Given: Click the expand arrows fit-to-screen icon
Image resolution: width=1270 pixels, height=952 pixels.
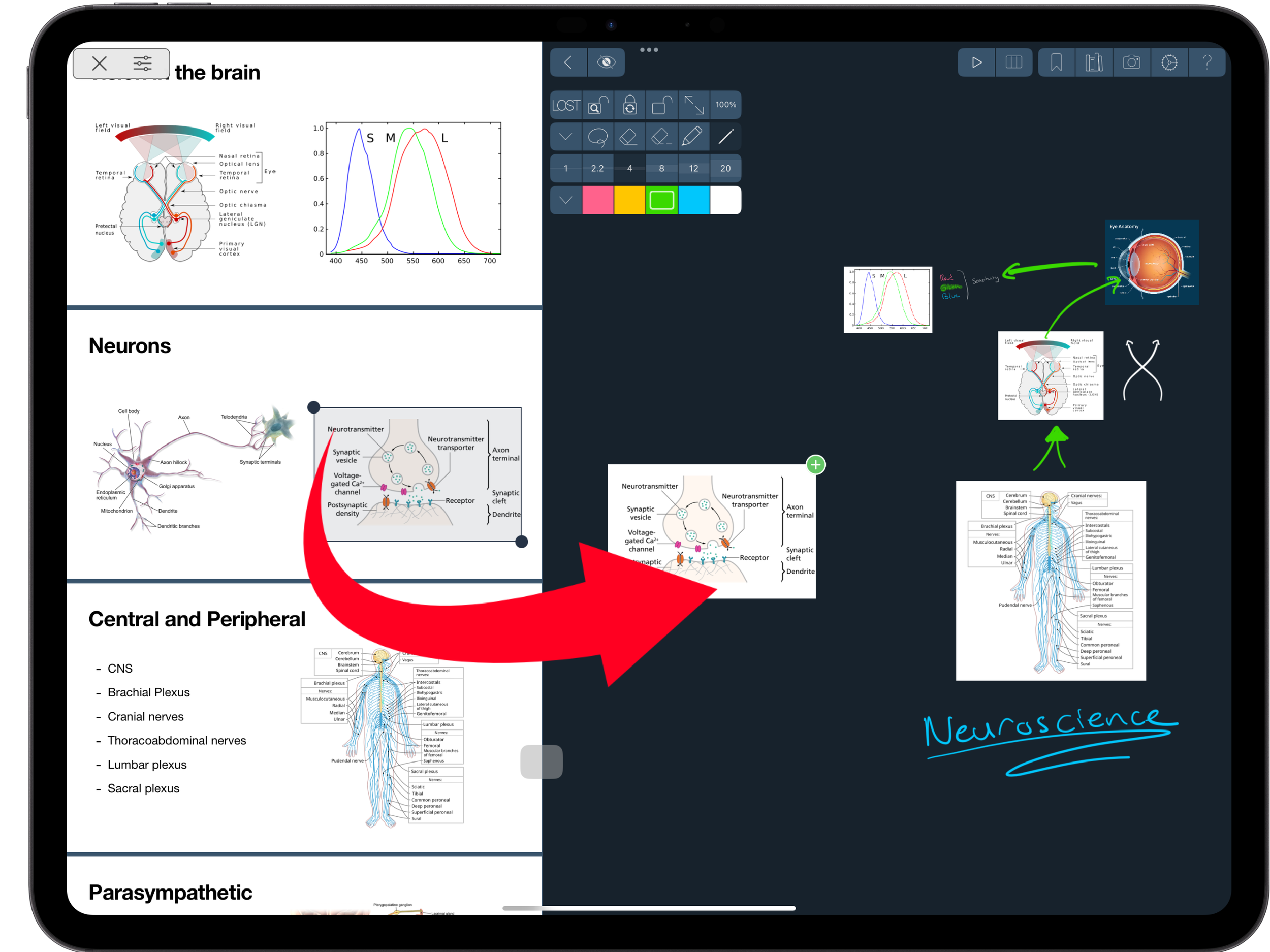Looking at the screenshot, I should point(693,105).
